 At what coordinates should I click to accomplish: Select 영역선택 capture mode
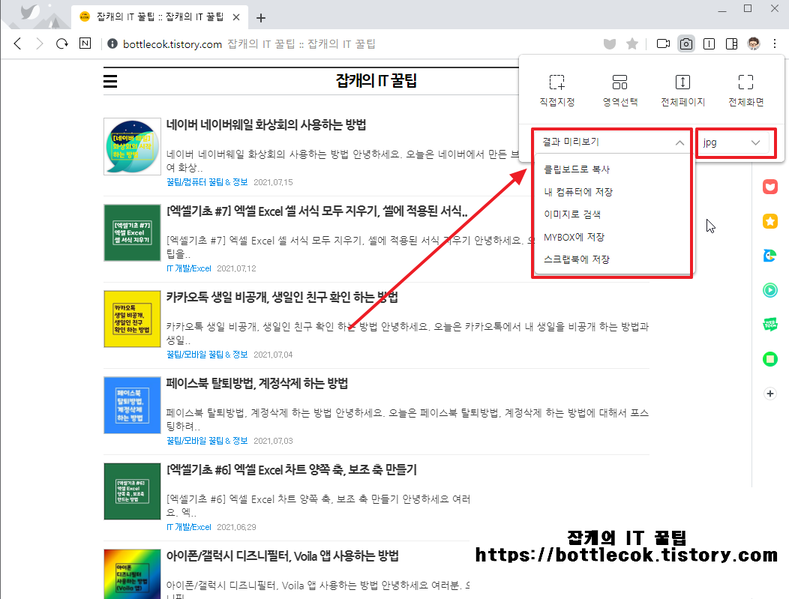point(620,91)
